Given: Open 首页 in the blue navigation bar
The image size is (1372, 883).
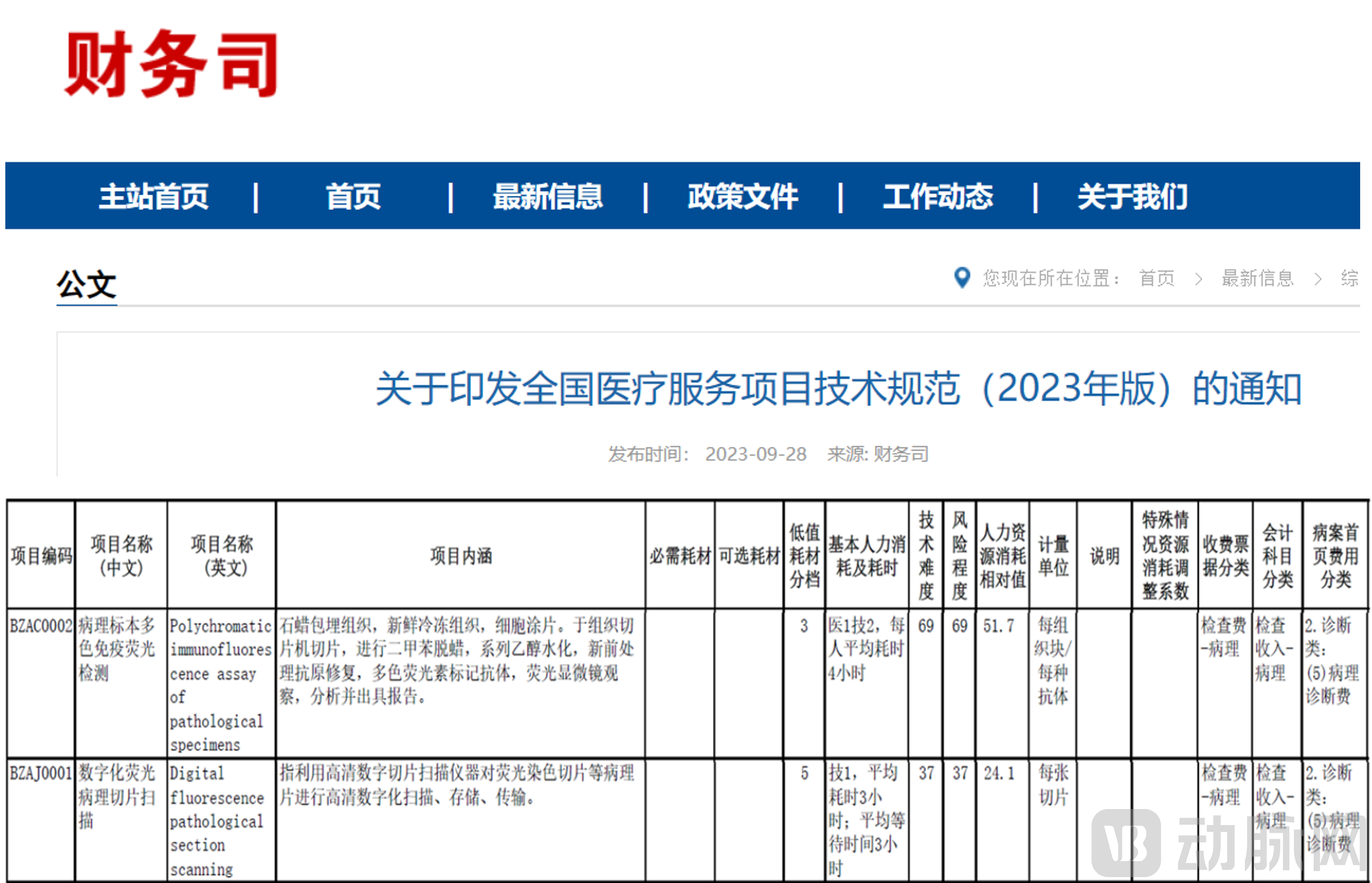Looking at the screenshot, I should 353,198.
